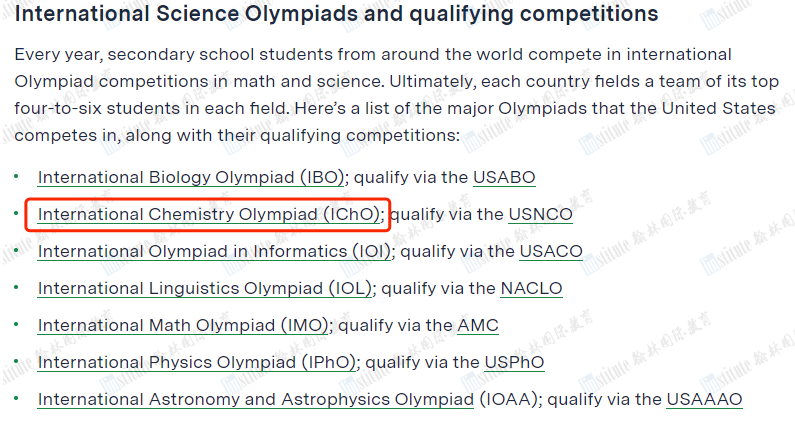Click "qualify via the" text before USNCO
Image resolution: width=795 pixels, height=432 pixels.
447,214
